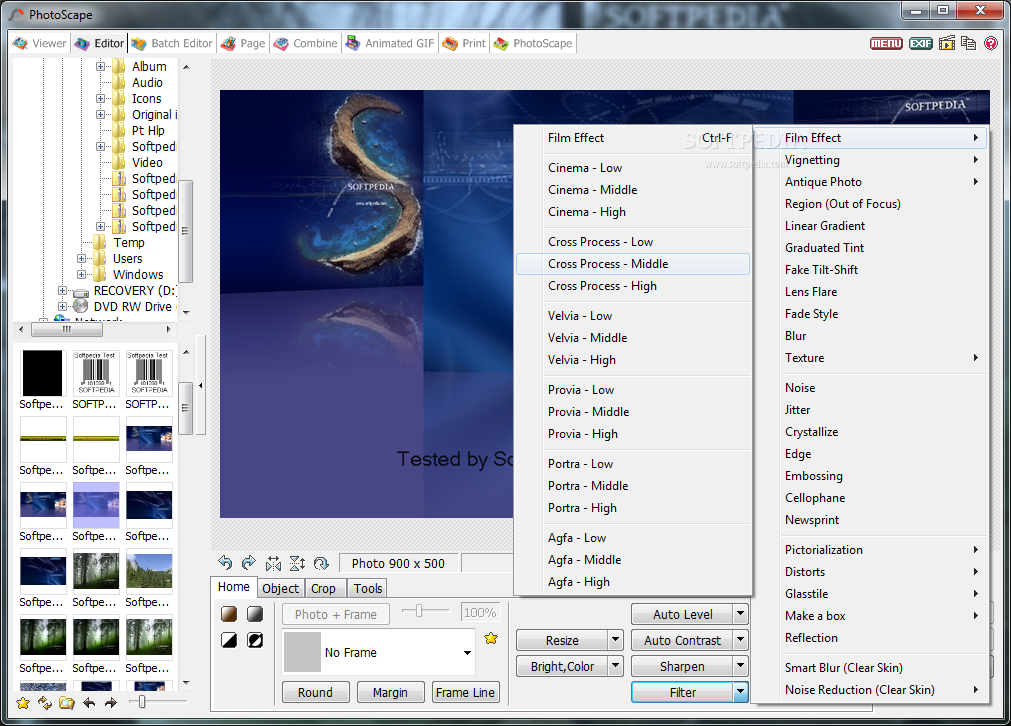Open the dropdown arrow next to Sharpen
Viewport: 1011px width, 726px height.
740,666
